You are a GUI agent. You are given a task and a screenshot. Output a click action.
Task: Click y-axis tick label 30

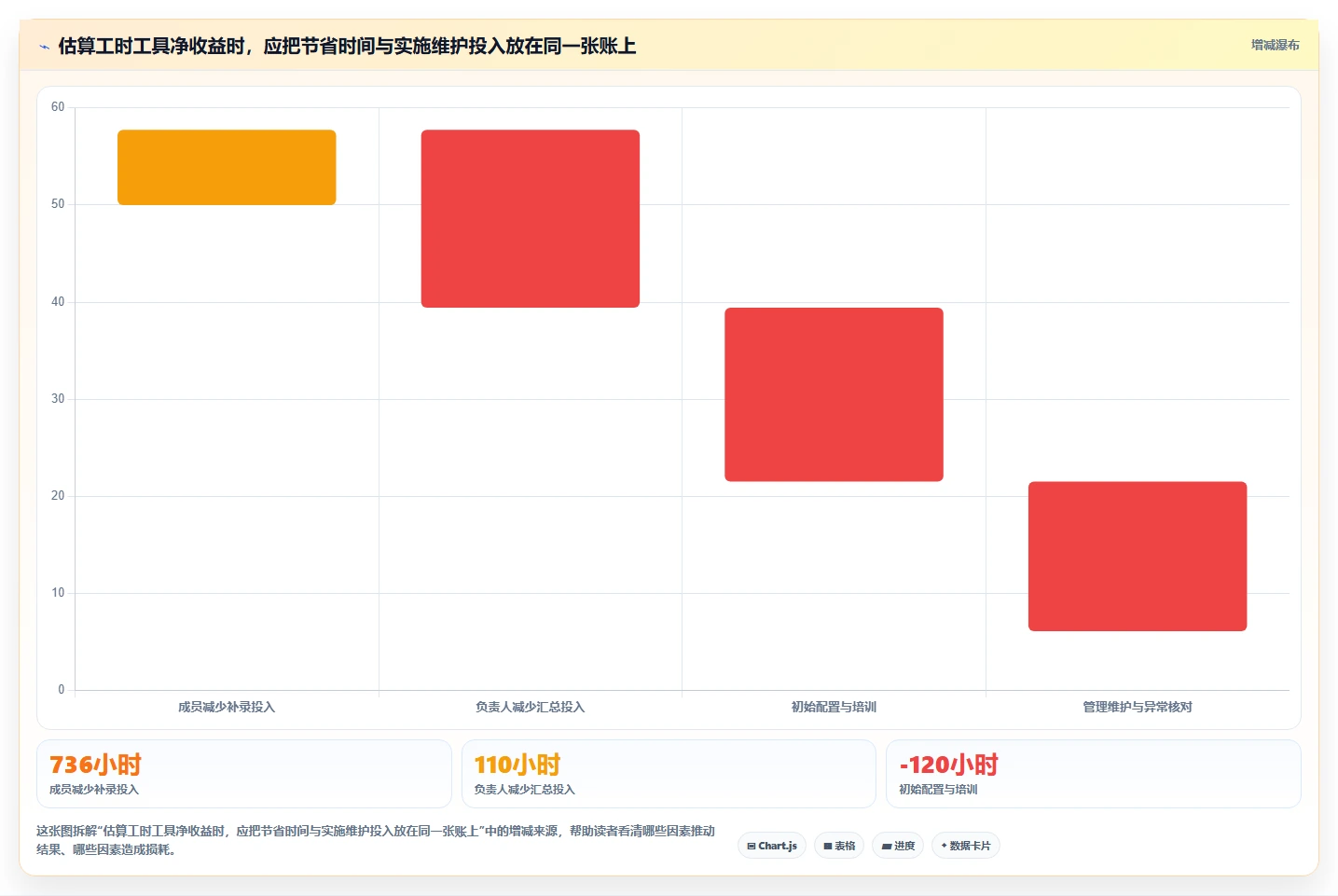click(58, 399)
